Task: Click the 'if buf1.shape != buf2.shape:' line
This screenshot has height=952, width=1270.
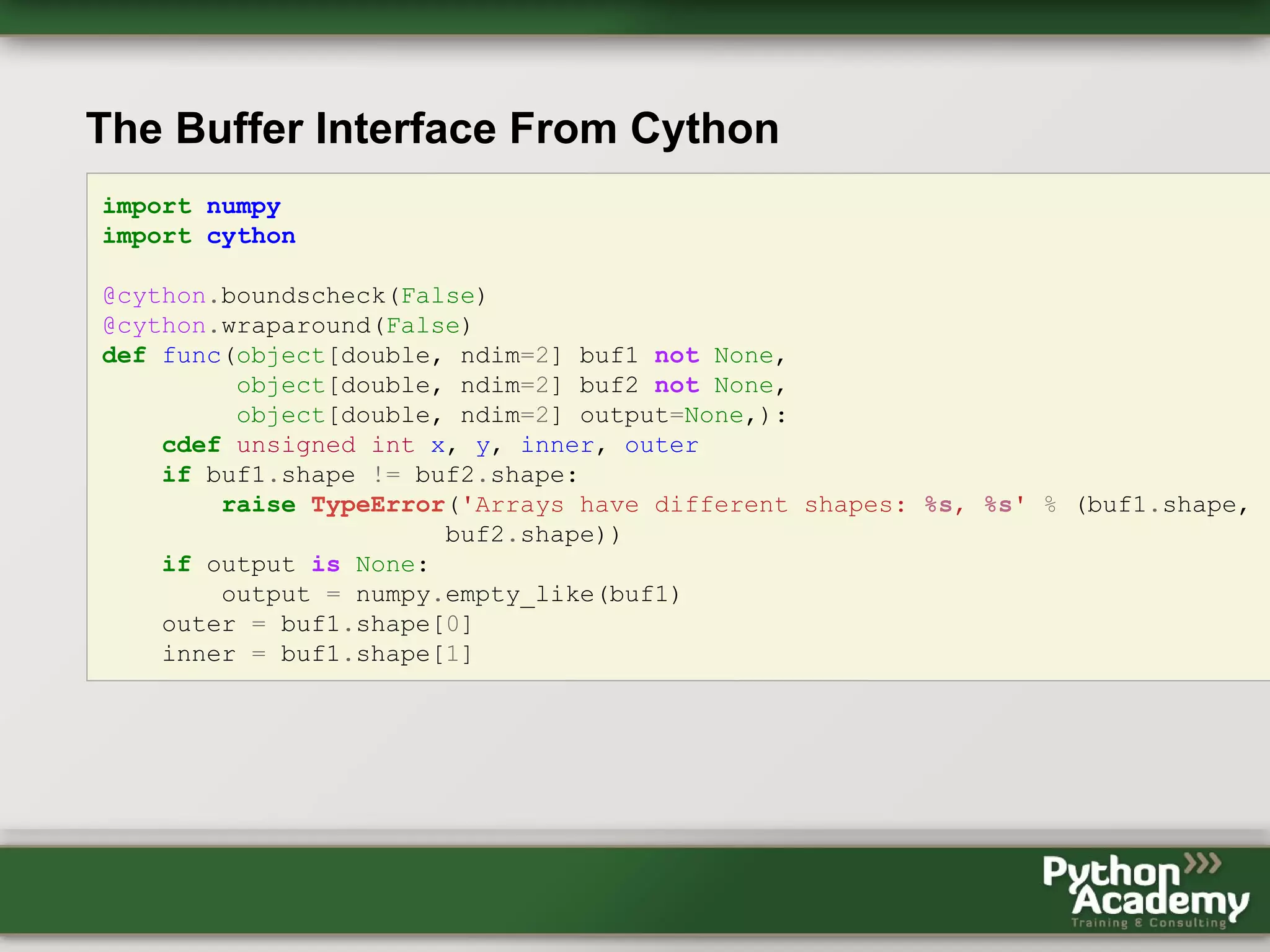Action: [370, 475]
